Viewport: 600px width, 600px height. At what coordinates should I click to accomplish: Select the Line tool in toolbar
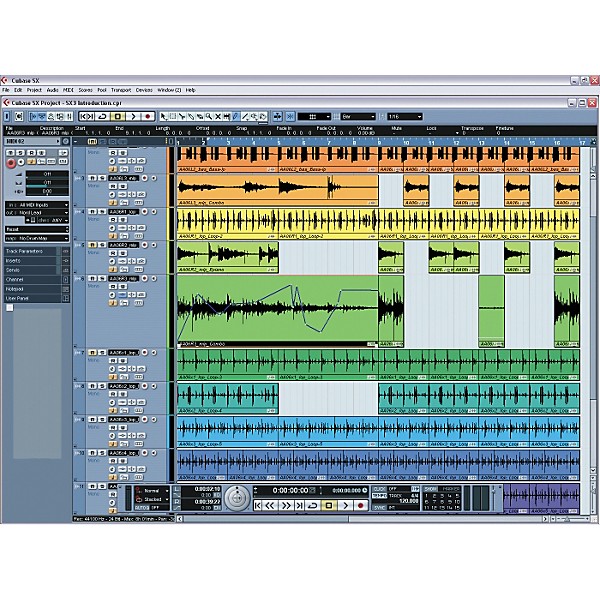(x=245, y=116)
